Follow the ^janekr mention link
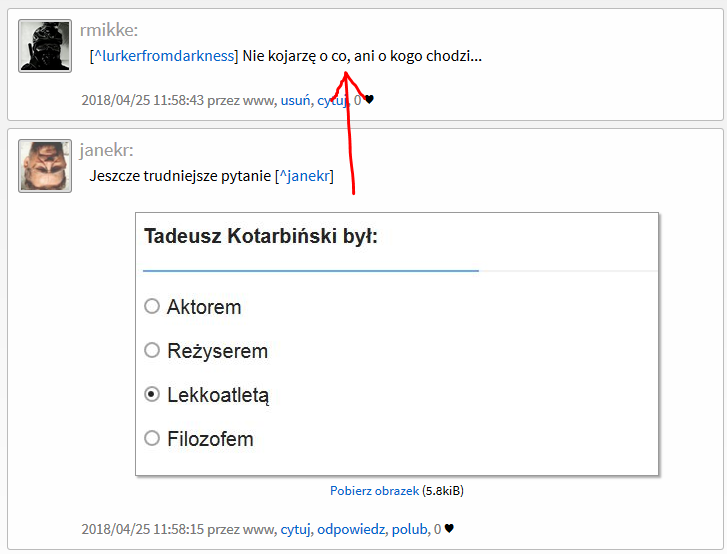The width and height of the screenshot is (727, 554). (305, 176)
